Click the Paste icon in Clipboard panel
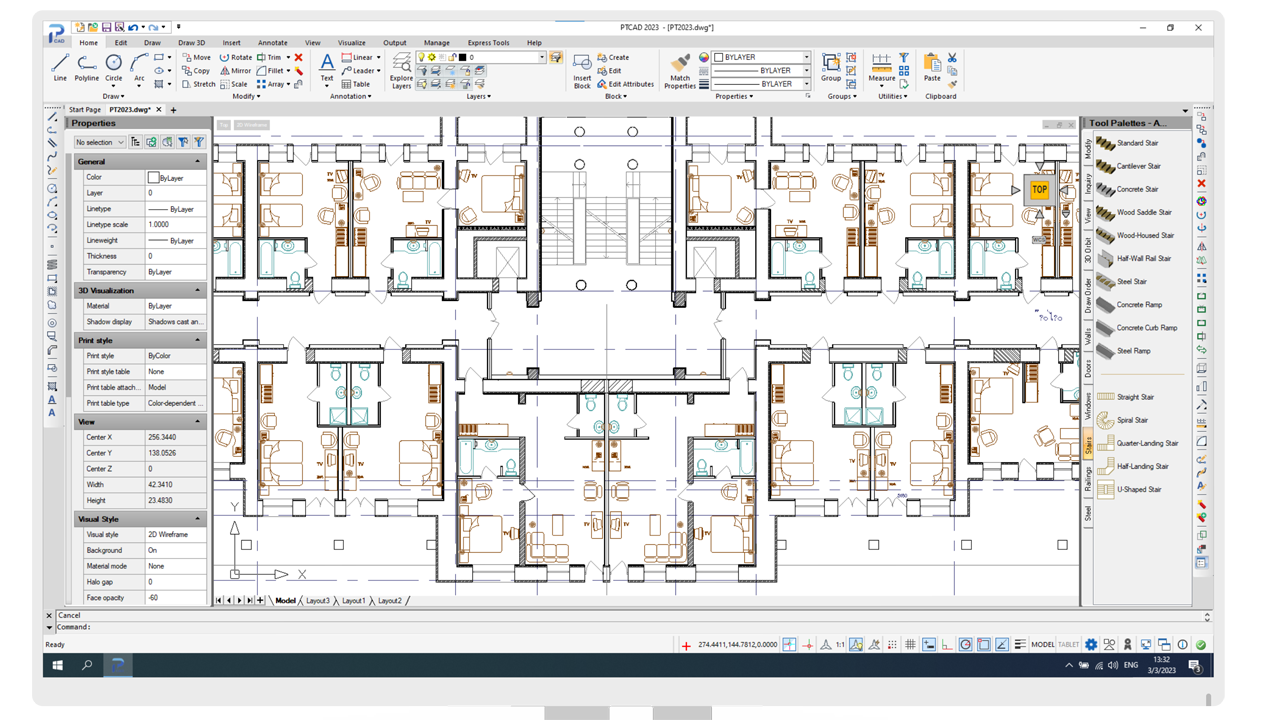Image resolution: width=1280 pixels, height=720 pixels. coord(933,63)
